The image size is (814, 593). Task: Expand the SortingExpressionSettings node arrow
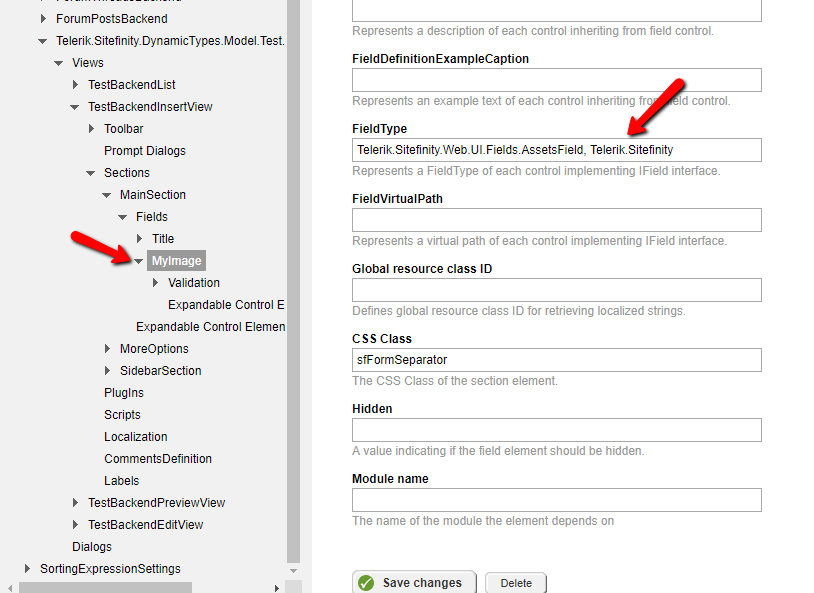(28, 569)
